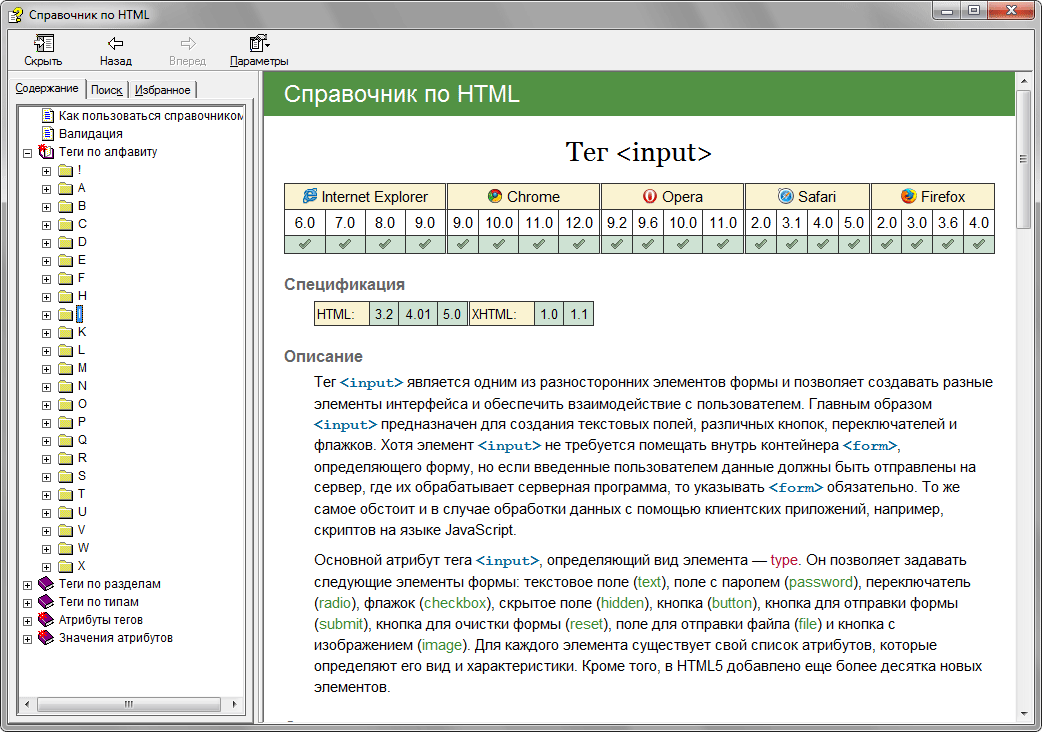The image size is (1042, 732).
Task: Click the content pane vertical scrollbar thumb
Action: coord(1023,159)
